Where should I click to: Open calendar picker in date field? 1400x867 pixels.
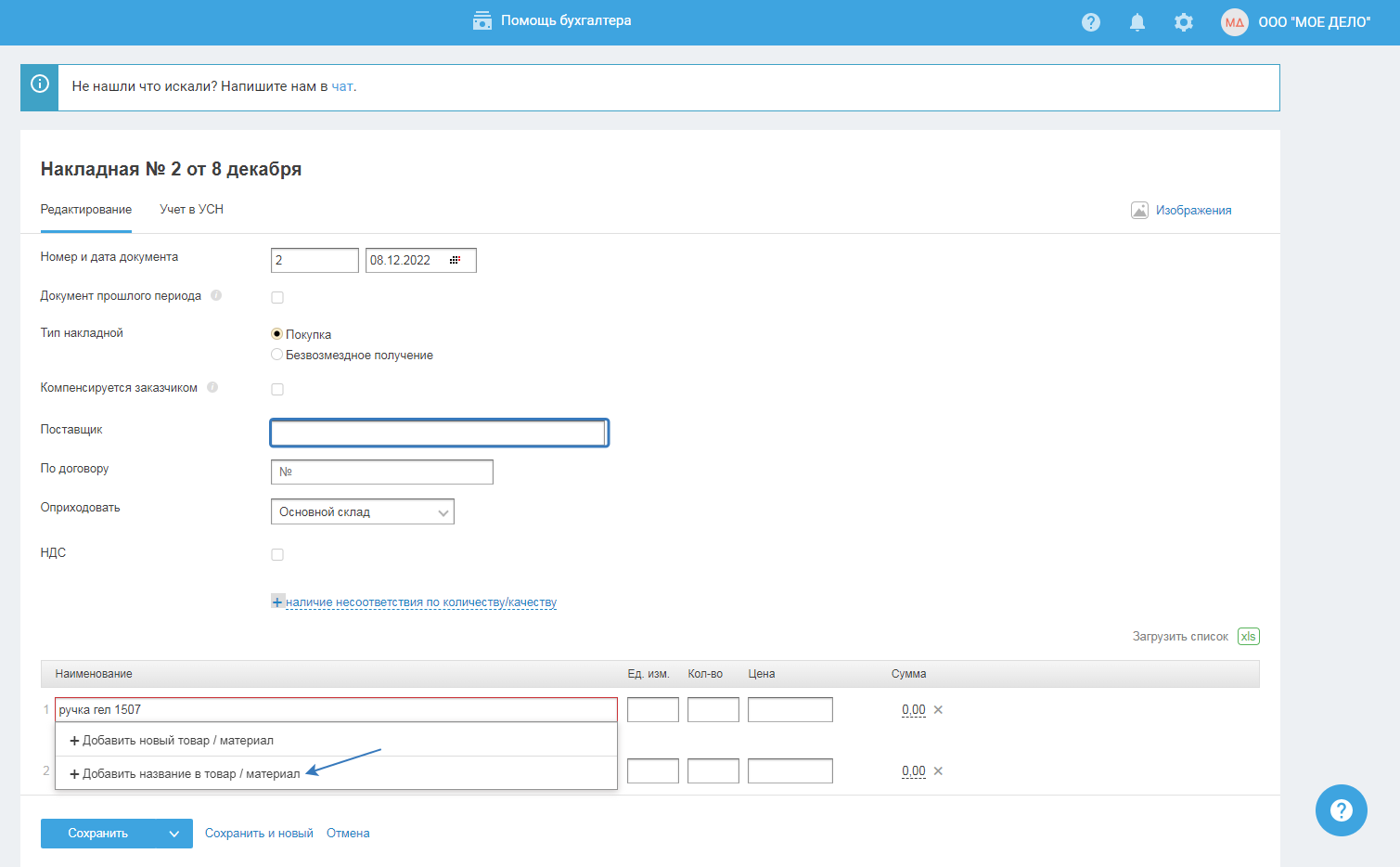pyautogui.click(x=455, y=261)
